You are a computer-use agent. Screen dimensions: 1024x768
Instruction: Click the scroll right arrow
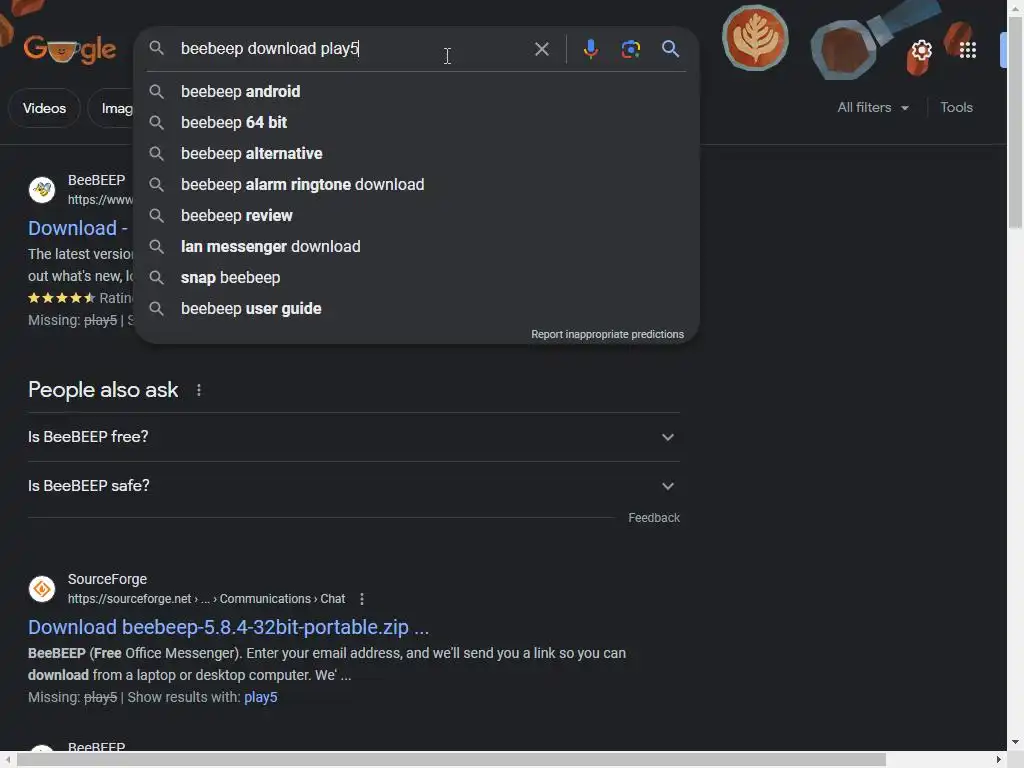click(999, 760)
